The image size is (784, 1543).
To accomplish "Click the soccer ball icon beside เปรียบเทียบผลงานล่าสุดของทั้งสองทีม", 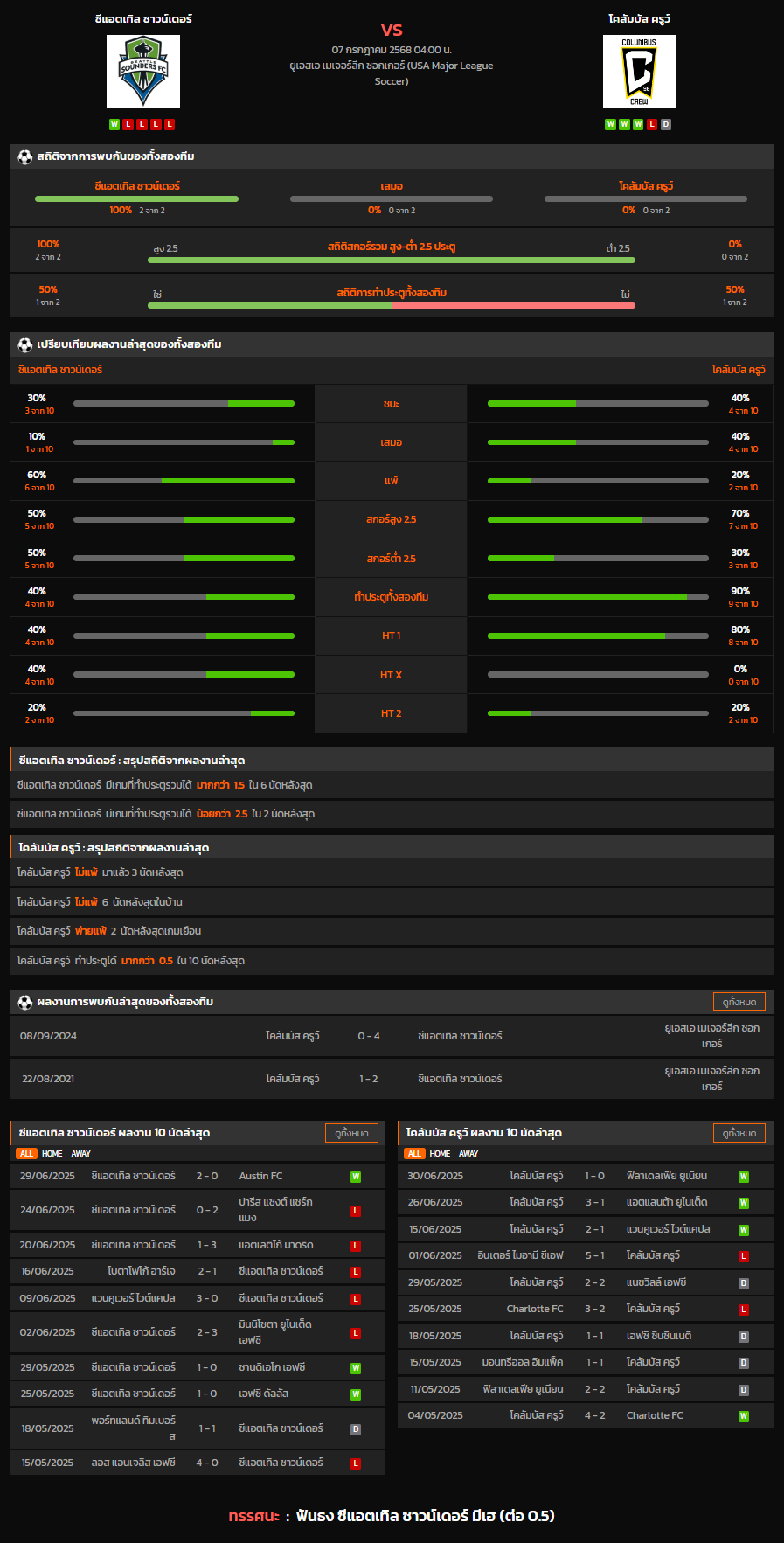I will pyautogui.click(x=24, y=344).
